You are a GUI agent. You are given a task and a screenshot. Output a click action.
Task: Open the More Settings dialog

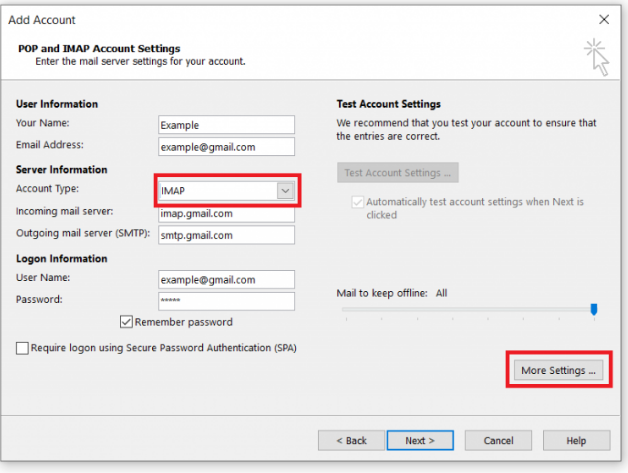click(558, 370)
